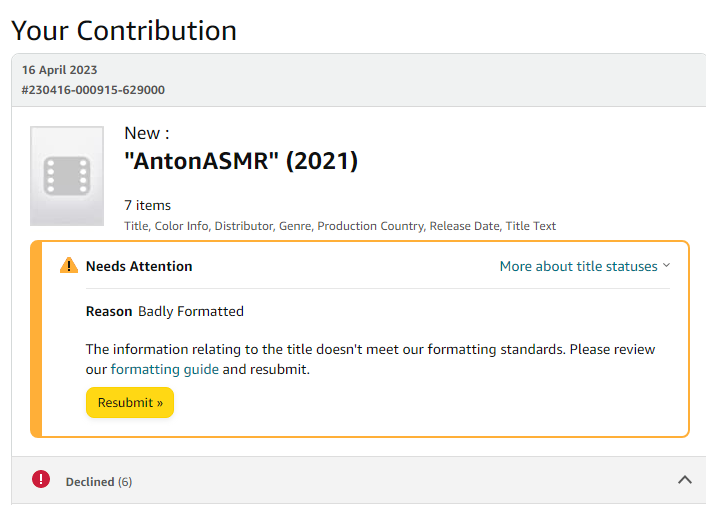Collapse the Declined section using the chevron
This screenshot has height=505, width=706.
685,480
